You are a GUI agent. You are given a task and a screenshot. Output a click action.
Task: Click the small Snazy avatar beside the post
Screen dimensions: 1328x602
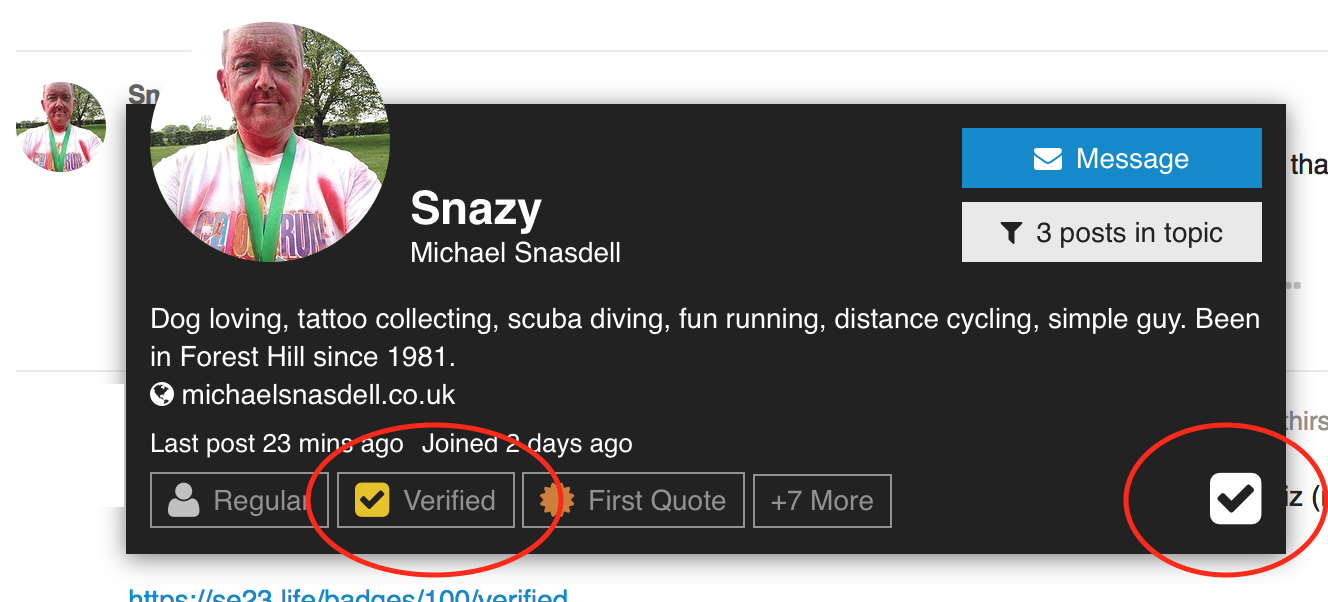(x=61, y=127)
